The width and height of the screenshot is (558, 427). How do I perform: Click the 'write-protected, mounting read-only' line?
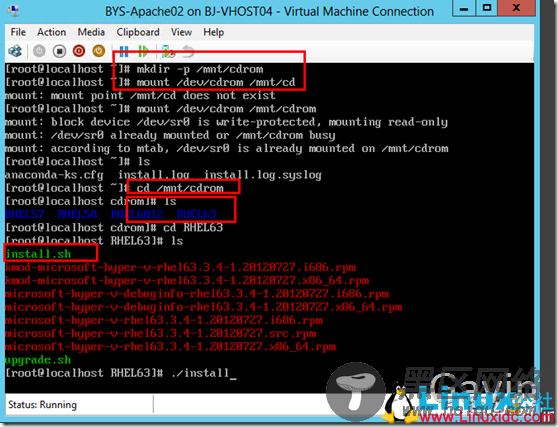[x=226, y=122]
